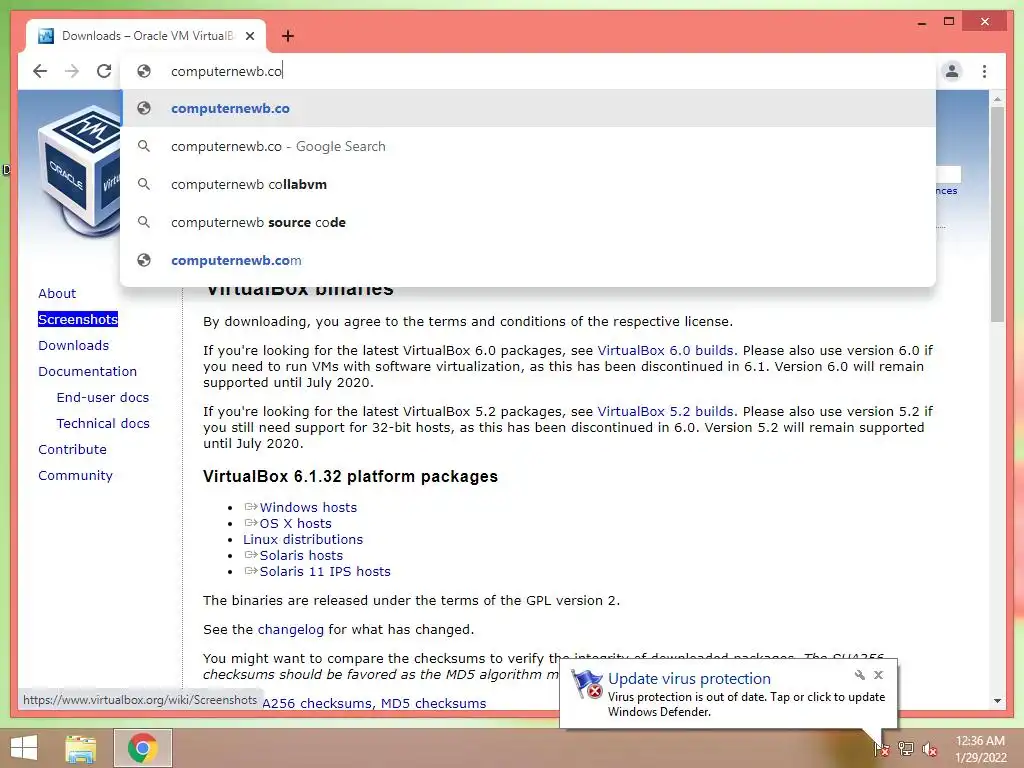
Task: Minimize the Chrome window
Action: pos(921,22)
